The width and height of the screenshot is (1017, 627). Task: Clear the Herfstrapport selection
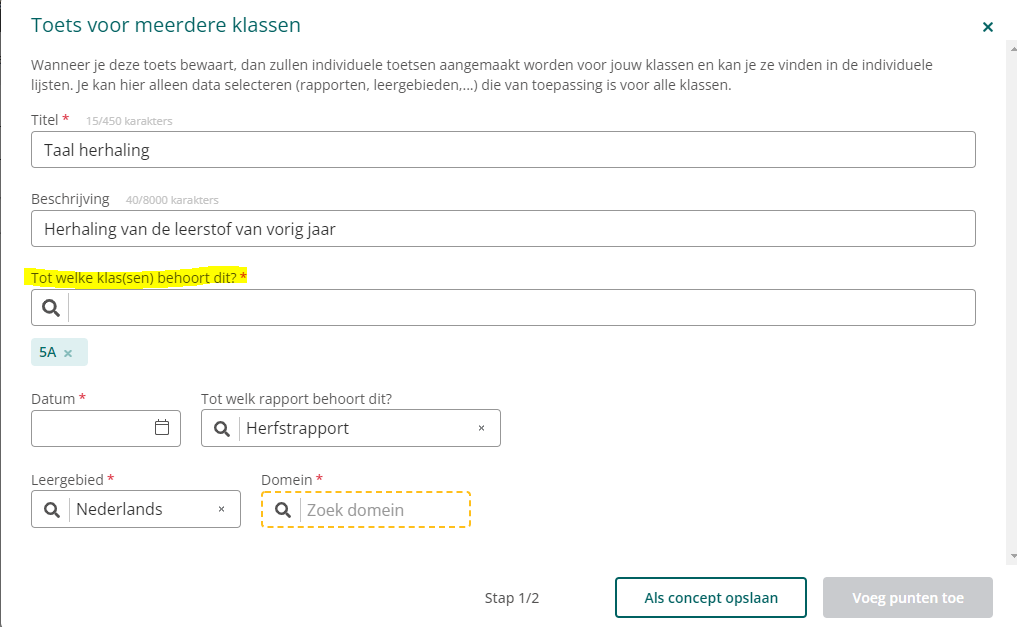tap(481, 428)
